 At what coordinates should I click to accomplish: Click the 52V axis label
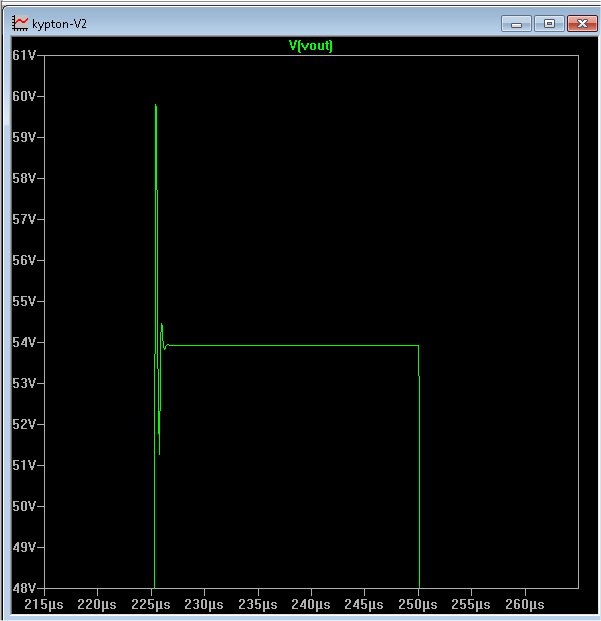[24, 424]
